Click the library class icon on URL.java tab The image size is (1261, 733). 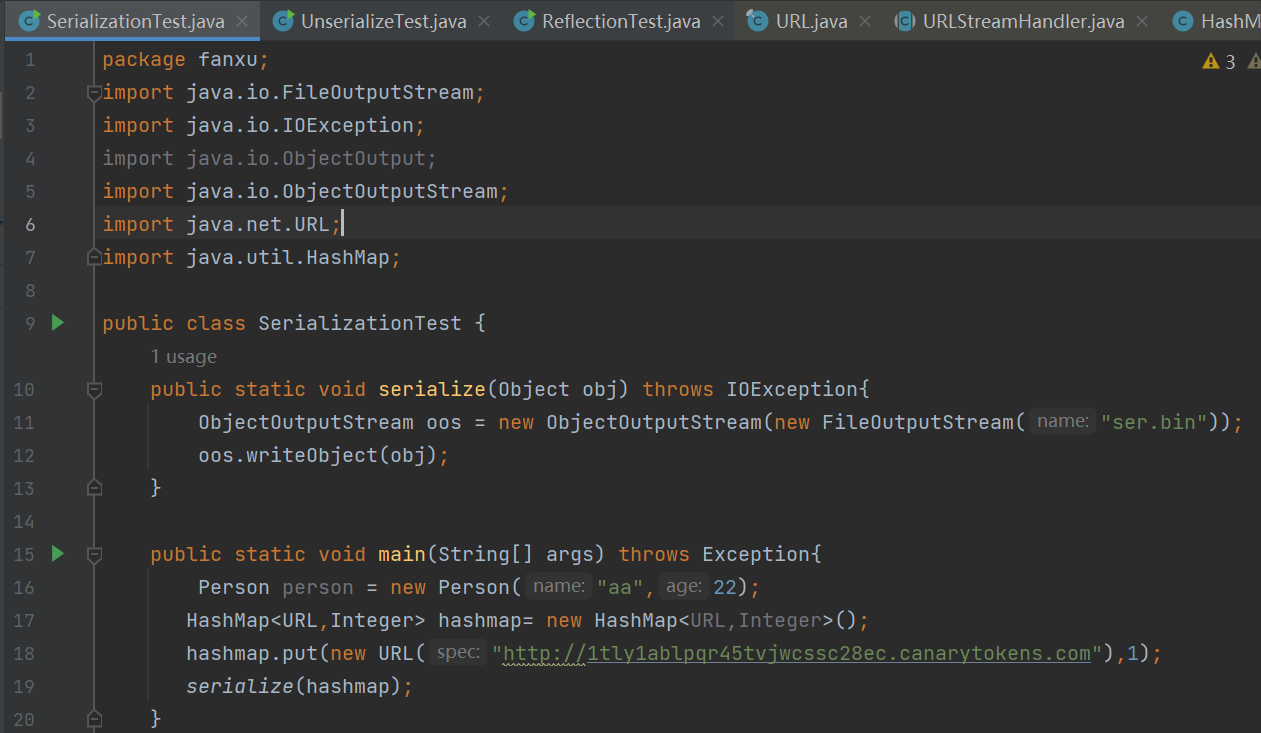click(x=757, y=21)
